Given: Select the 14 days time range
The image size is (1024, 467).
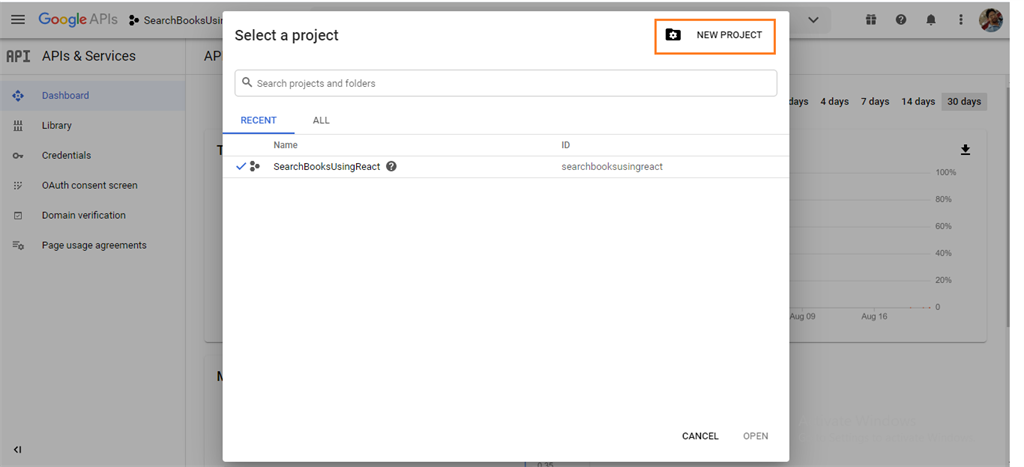Looking at the screenshot, I should click(x=918, y=102).
